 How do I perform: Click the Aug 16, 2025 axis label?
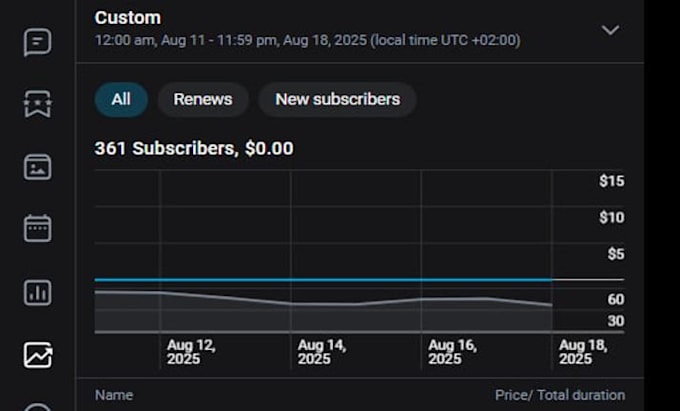click(x=452, y=352)
